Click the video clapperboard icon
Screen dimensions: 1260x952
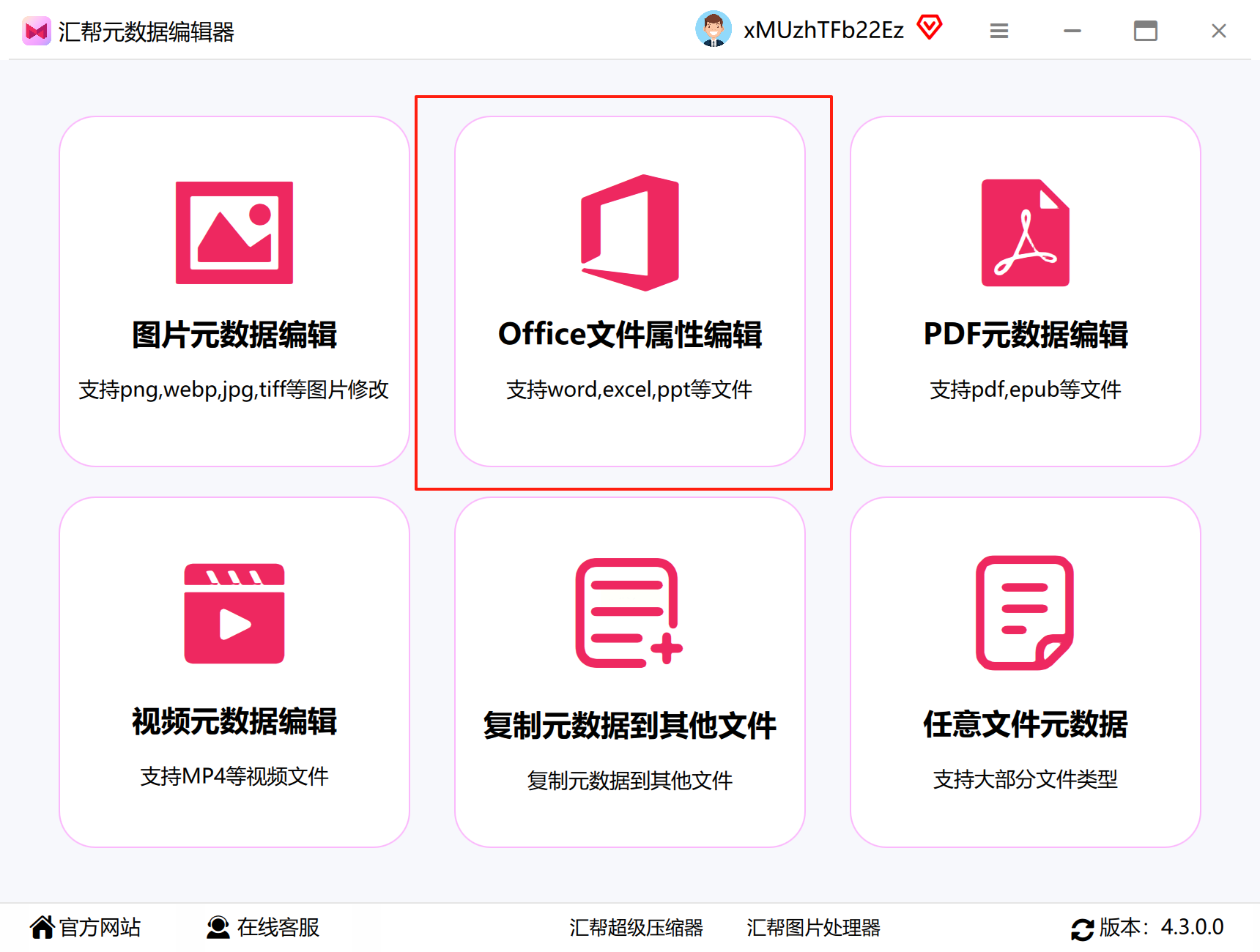coord(234,614)
